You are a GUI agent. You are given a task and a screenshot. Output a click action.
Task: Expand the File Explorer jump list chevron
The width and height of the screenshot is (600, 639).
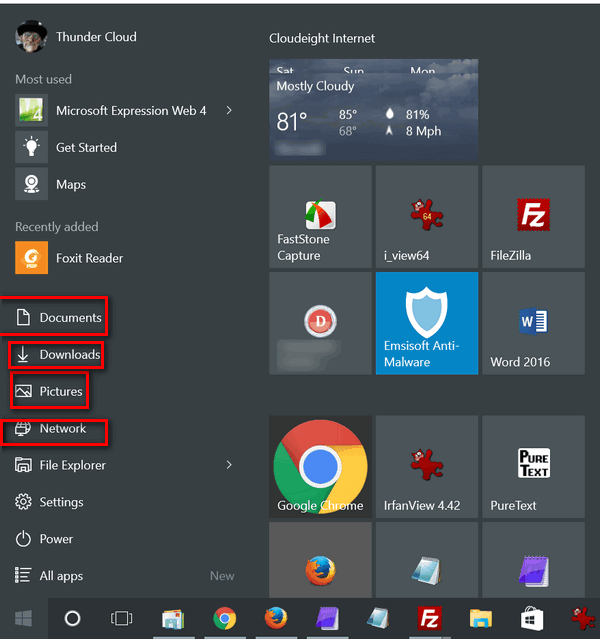(x=229, y=465)
